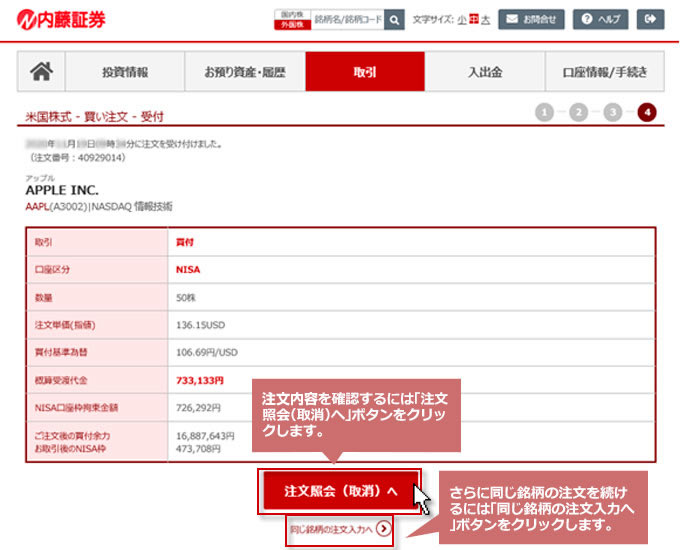680x550 pixels.
Task: Click the page title 米国株式 - 買い注文 - 受付
Action: 95,117
